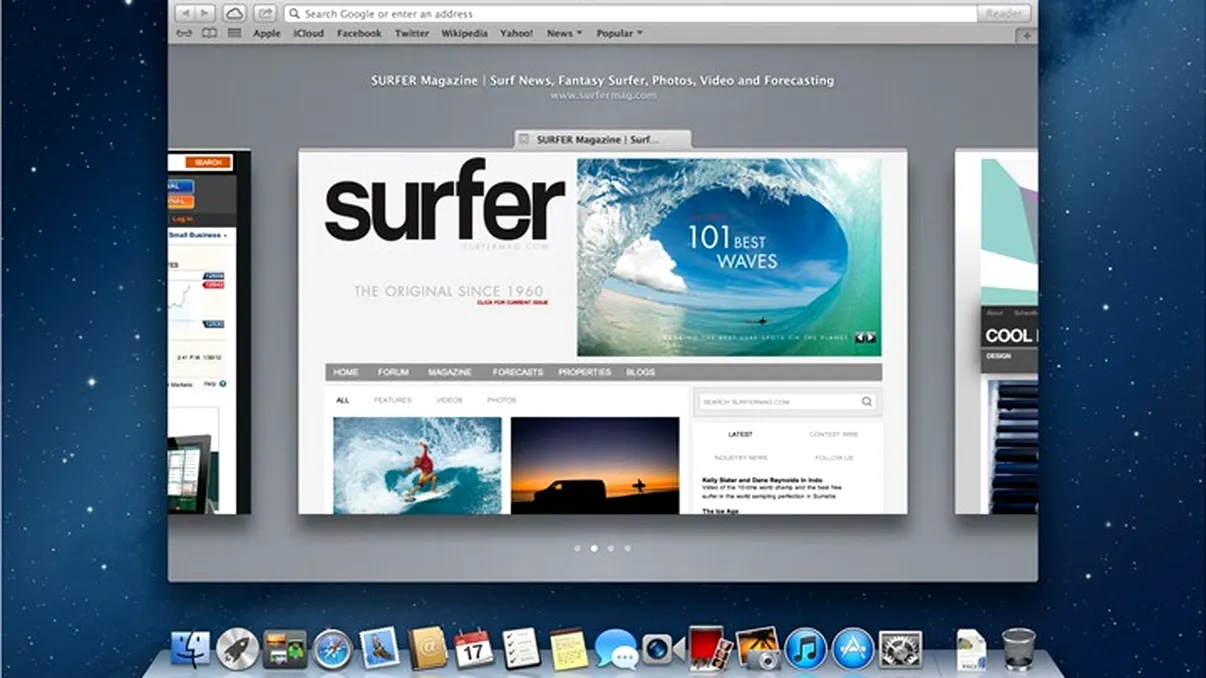Open Photo Booth in Dock
The image size is (1206, 678).
coord(710,648)
